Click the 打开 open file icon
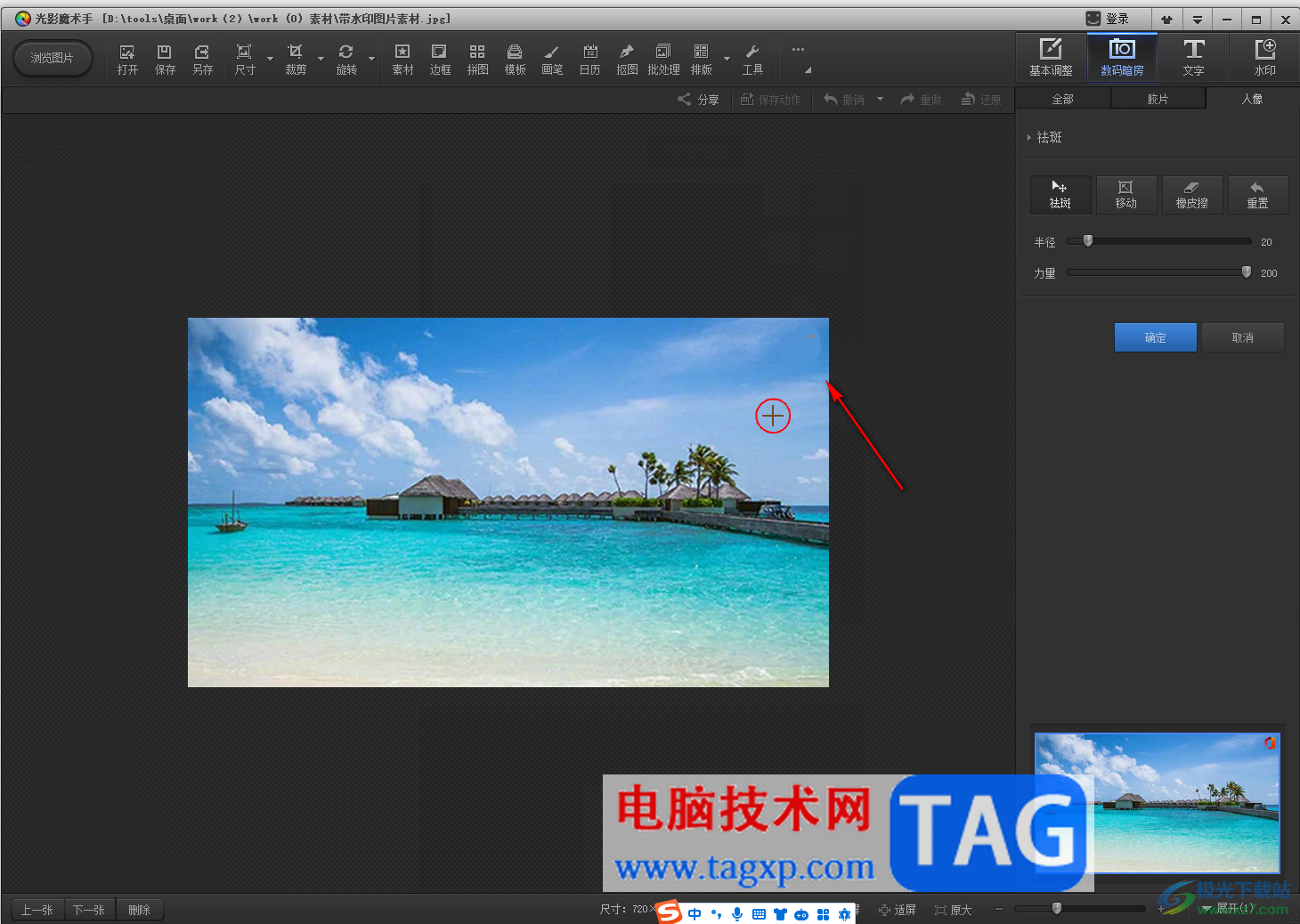 tap(127, 60)
